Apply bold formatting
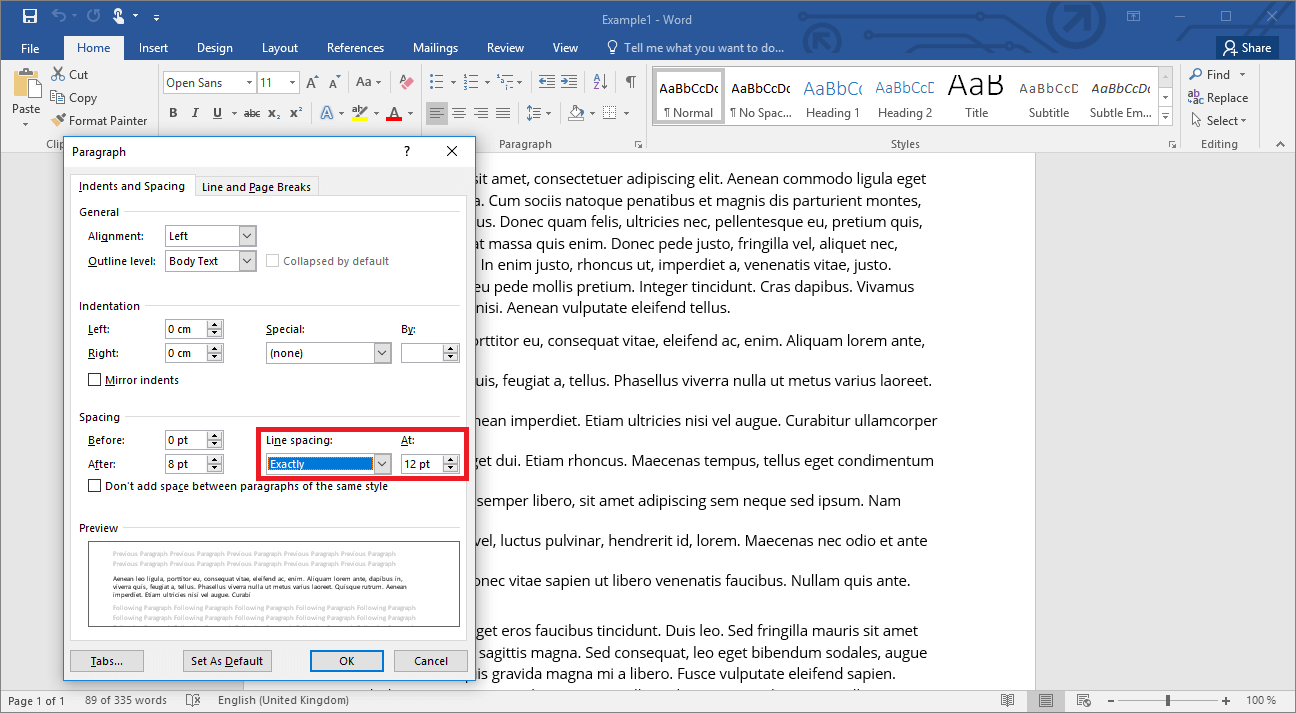Image resolution: width=1296 pixels, height=713 pixels. 172,113
